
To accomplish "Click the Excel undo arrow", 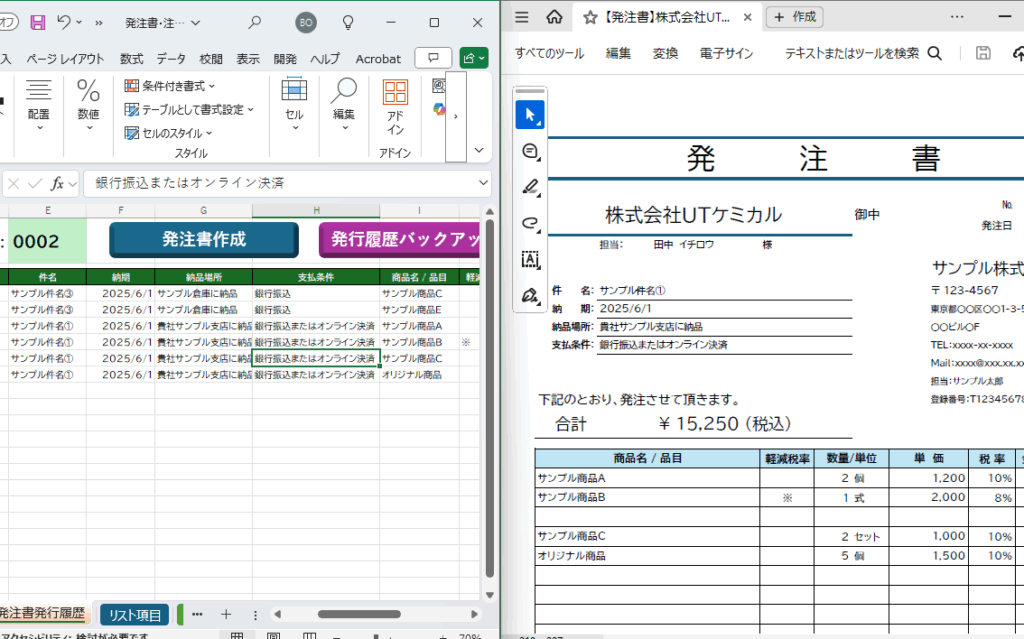I will click(63, 22).
